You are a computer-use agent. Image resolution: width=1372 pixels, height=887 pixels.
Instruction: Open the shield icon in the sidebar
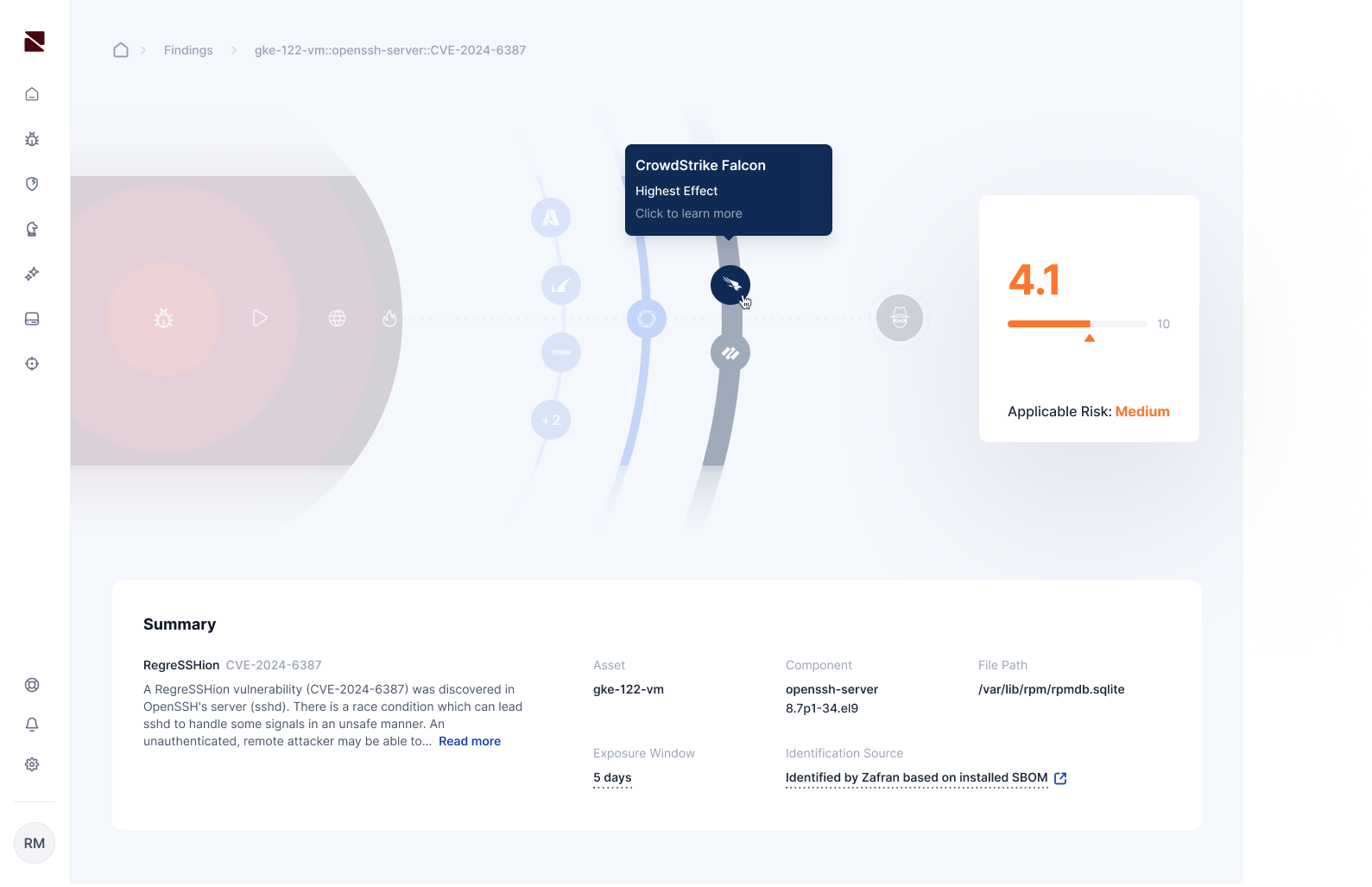pos(32,184)
